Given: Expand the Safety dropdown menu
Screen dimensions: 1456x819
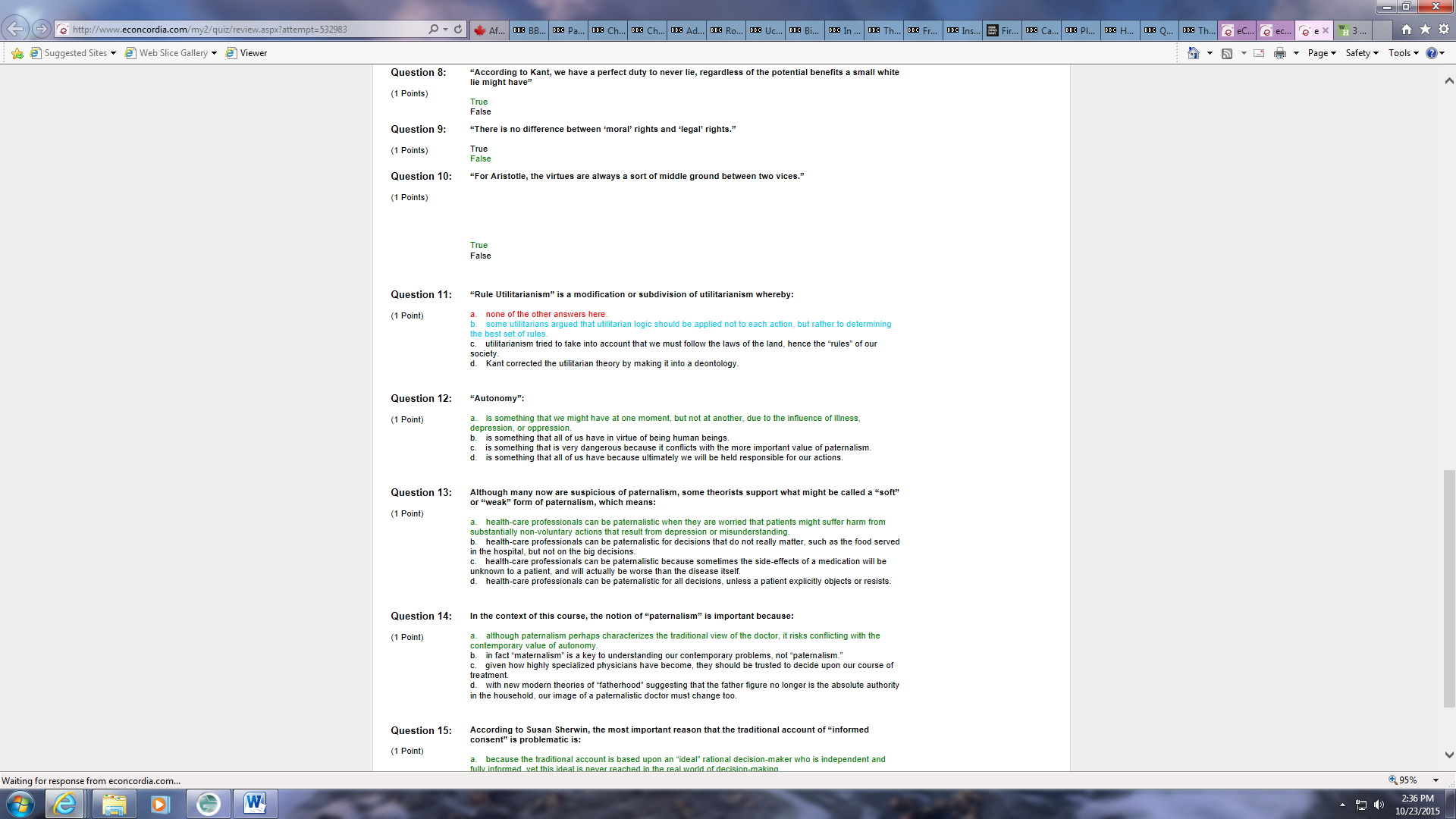Looking at the screenshot, I should pyautogui.click(x=1362, y=53).
